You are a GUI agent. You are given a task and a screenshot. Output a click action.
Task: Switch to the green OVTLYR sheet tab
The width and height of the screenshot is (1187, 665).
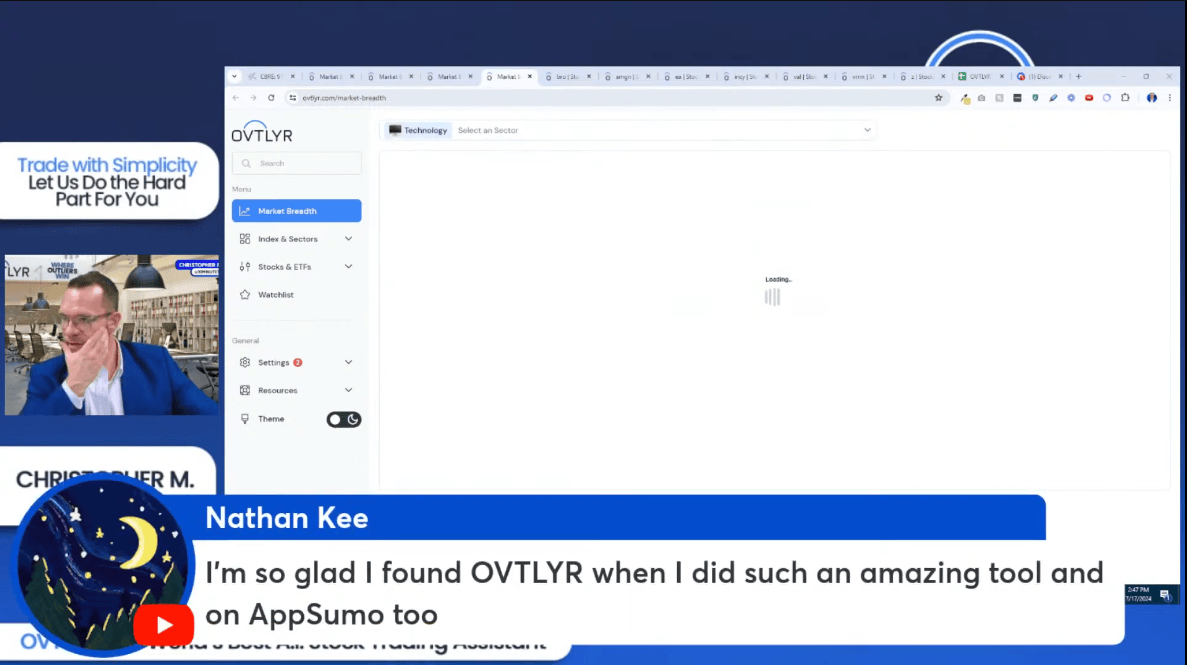click(x=980, y=76)
